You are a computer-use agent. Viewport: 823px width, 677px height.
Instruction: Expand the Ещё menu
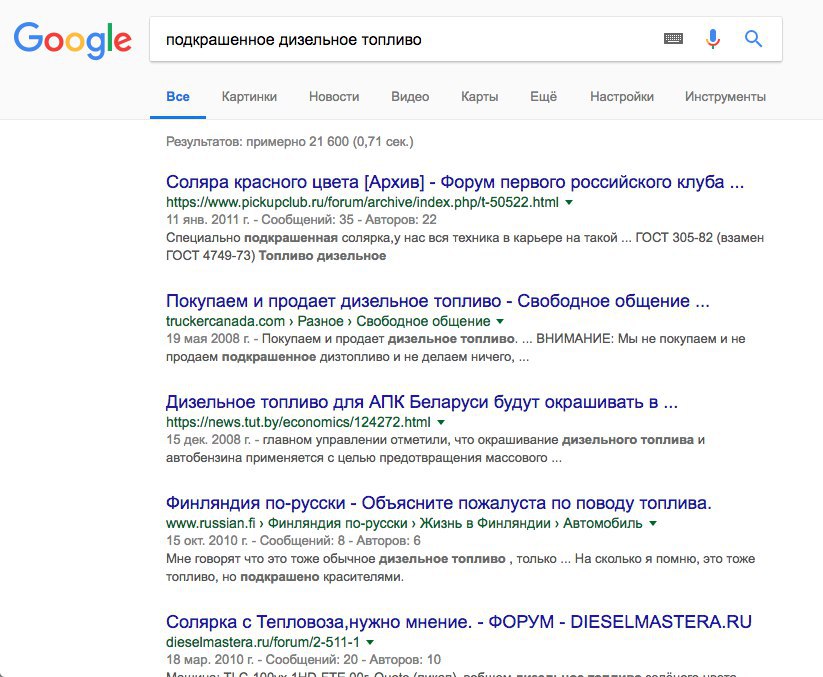pos(543,97)
